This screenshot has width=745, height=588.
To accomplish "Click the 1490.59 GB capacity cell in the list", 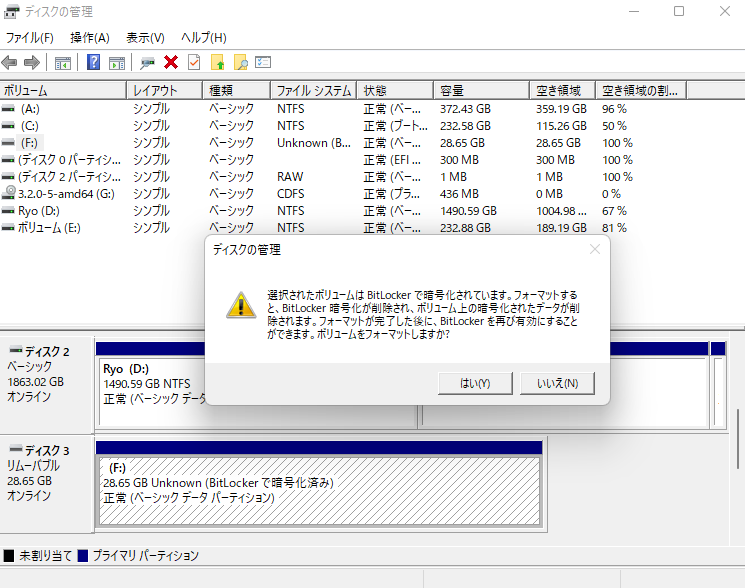I will point(468,211).
